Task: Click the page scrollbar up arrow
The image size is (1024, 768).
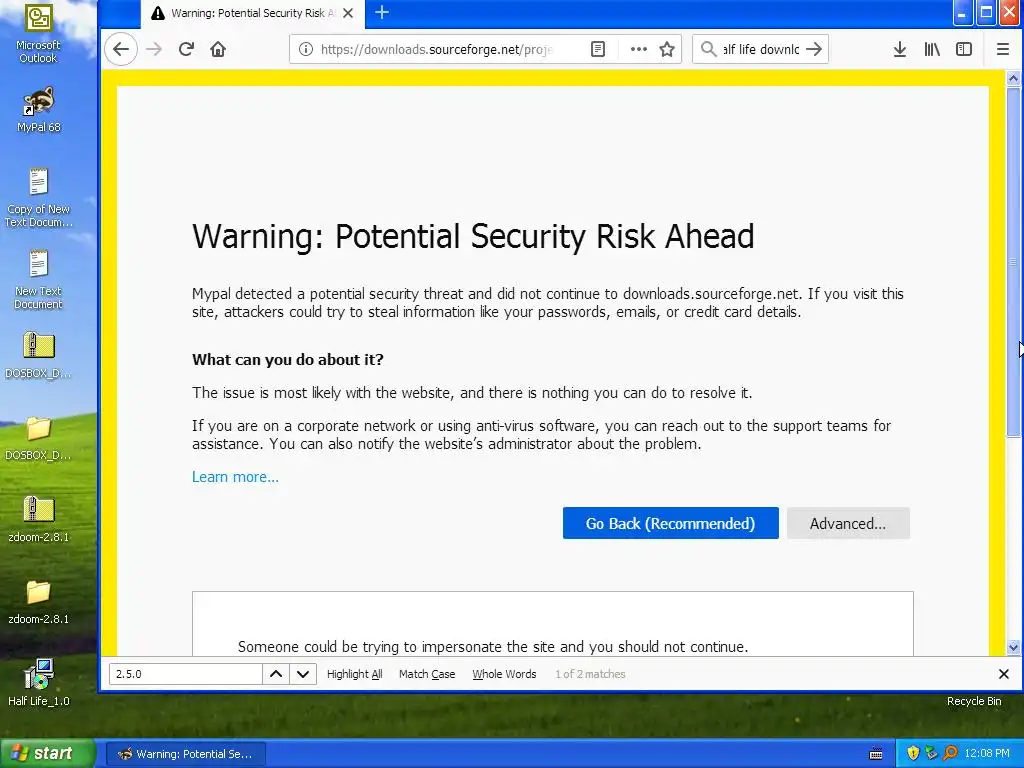Action: click(x=1013, y=78)
